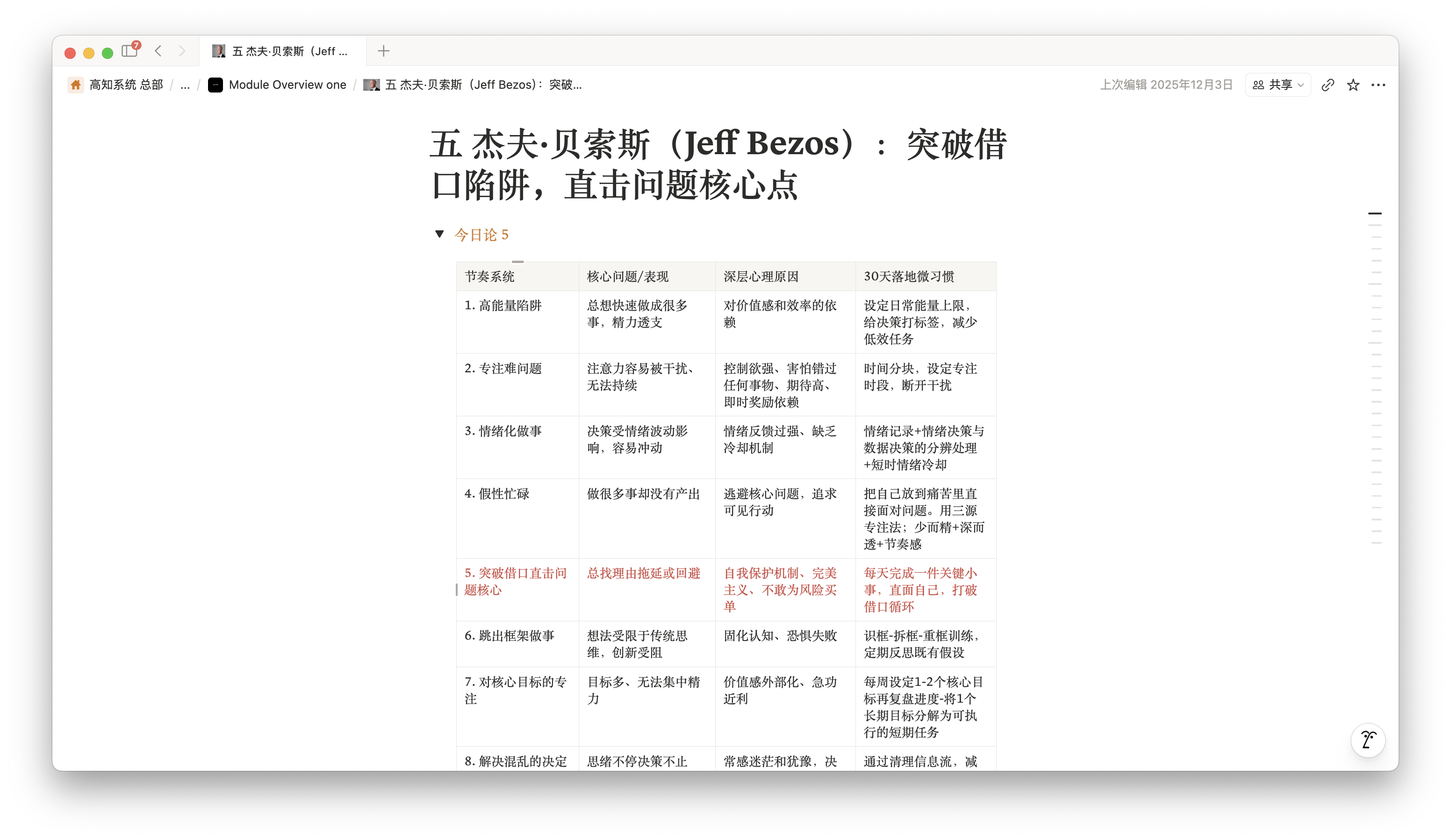Click cell 价值感外部化、急功近利
1451x840 pixels.
tap(785, 706)
